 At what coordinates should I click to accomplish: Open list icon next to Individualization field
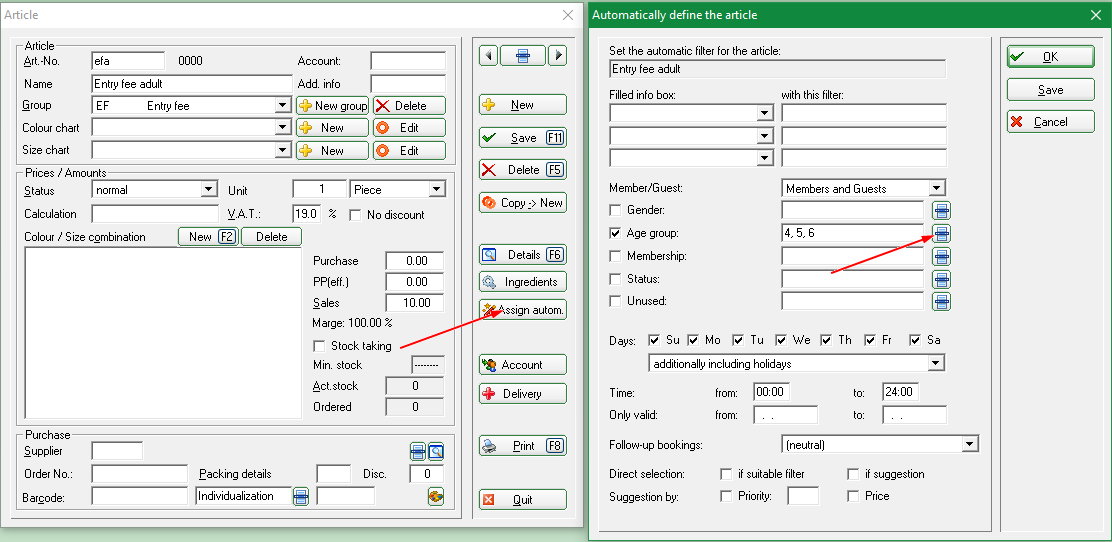[300, 496]
